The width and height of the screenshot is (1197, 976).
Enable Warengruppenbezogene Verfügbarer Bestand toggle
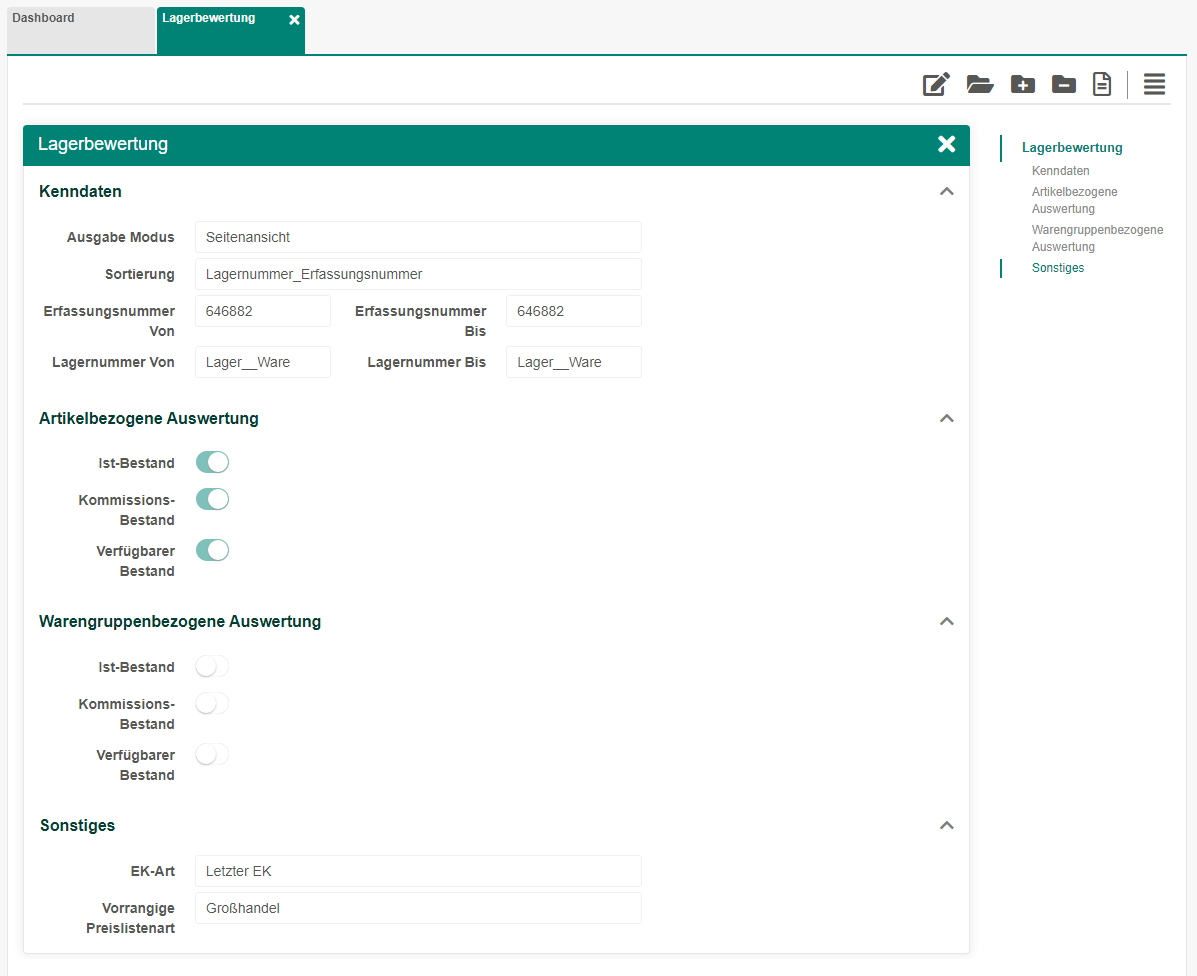click(x=212, y=755)
